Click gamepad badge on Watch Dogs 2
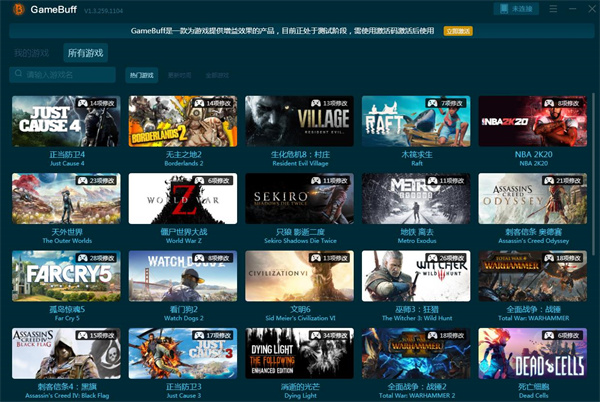 click(x=212, y=258)
